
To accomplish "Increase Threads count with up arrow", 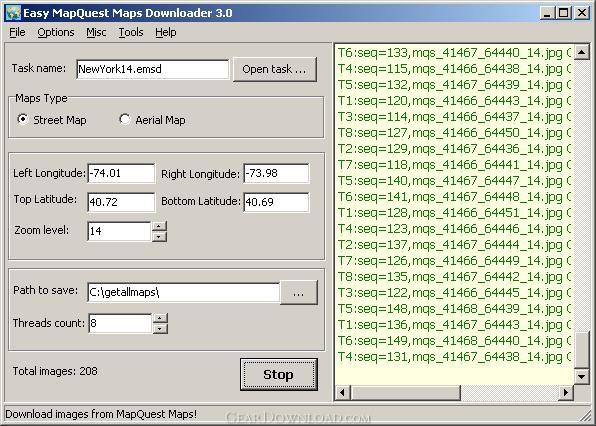I will tap(160, 318).
